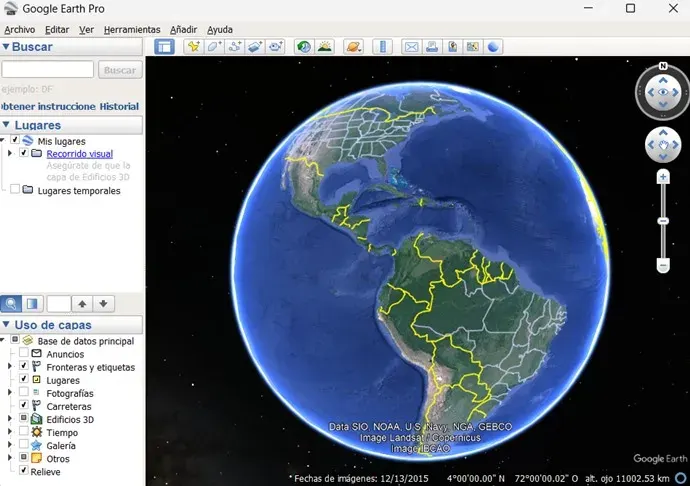The height and width of the screenshot is (486, 690).
Task: Switch between Earth, Sky and planets icon
Action: click(x=353, y=47)
